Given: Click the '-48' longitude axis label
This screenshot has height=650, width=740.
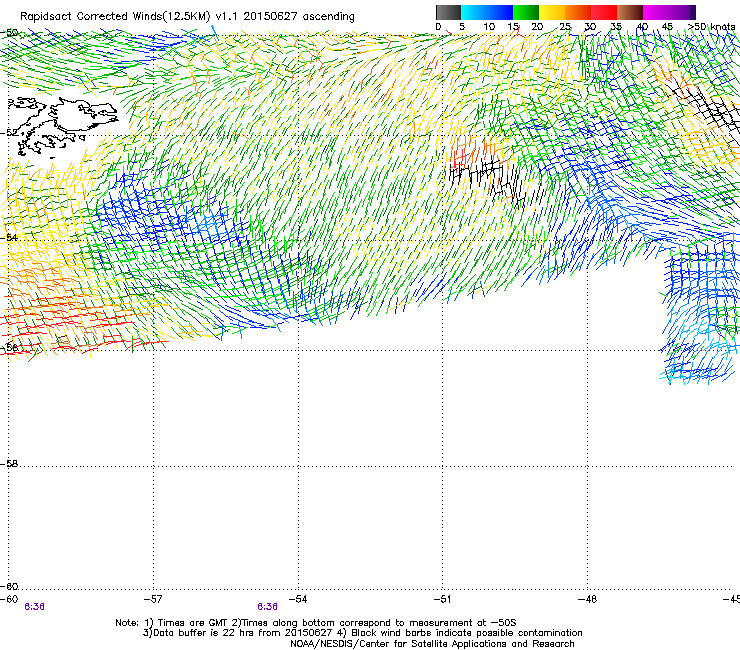Looking at the screenshot, I should coord(587,599).
